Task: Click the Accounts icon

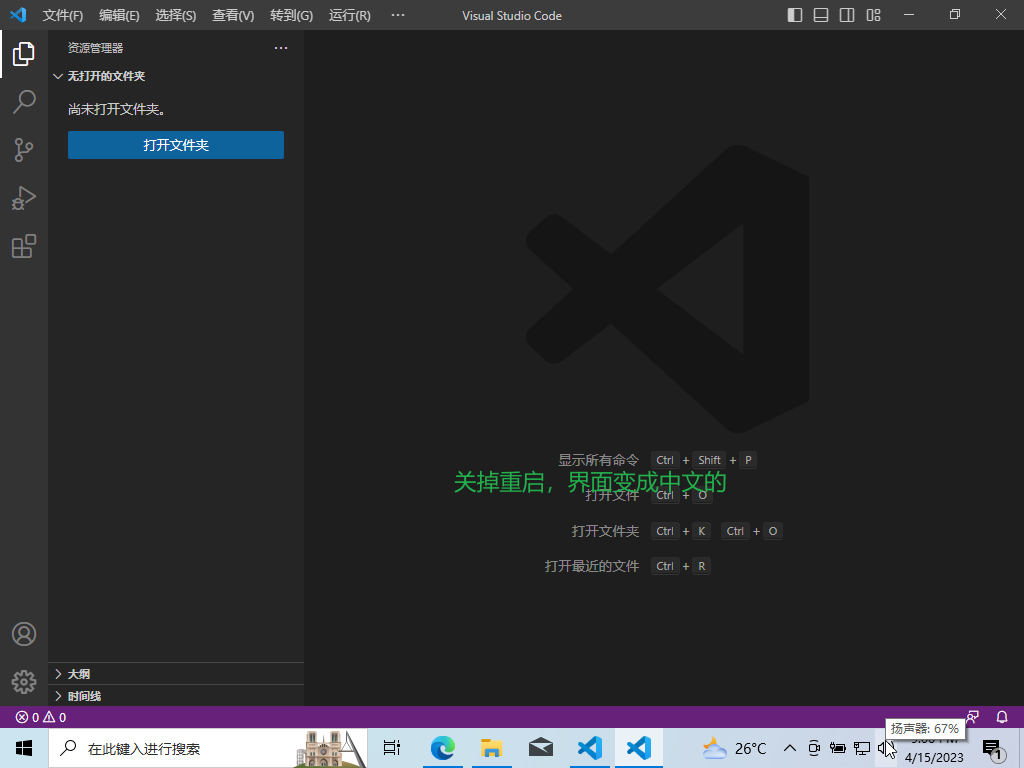Action: point(24,634)
